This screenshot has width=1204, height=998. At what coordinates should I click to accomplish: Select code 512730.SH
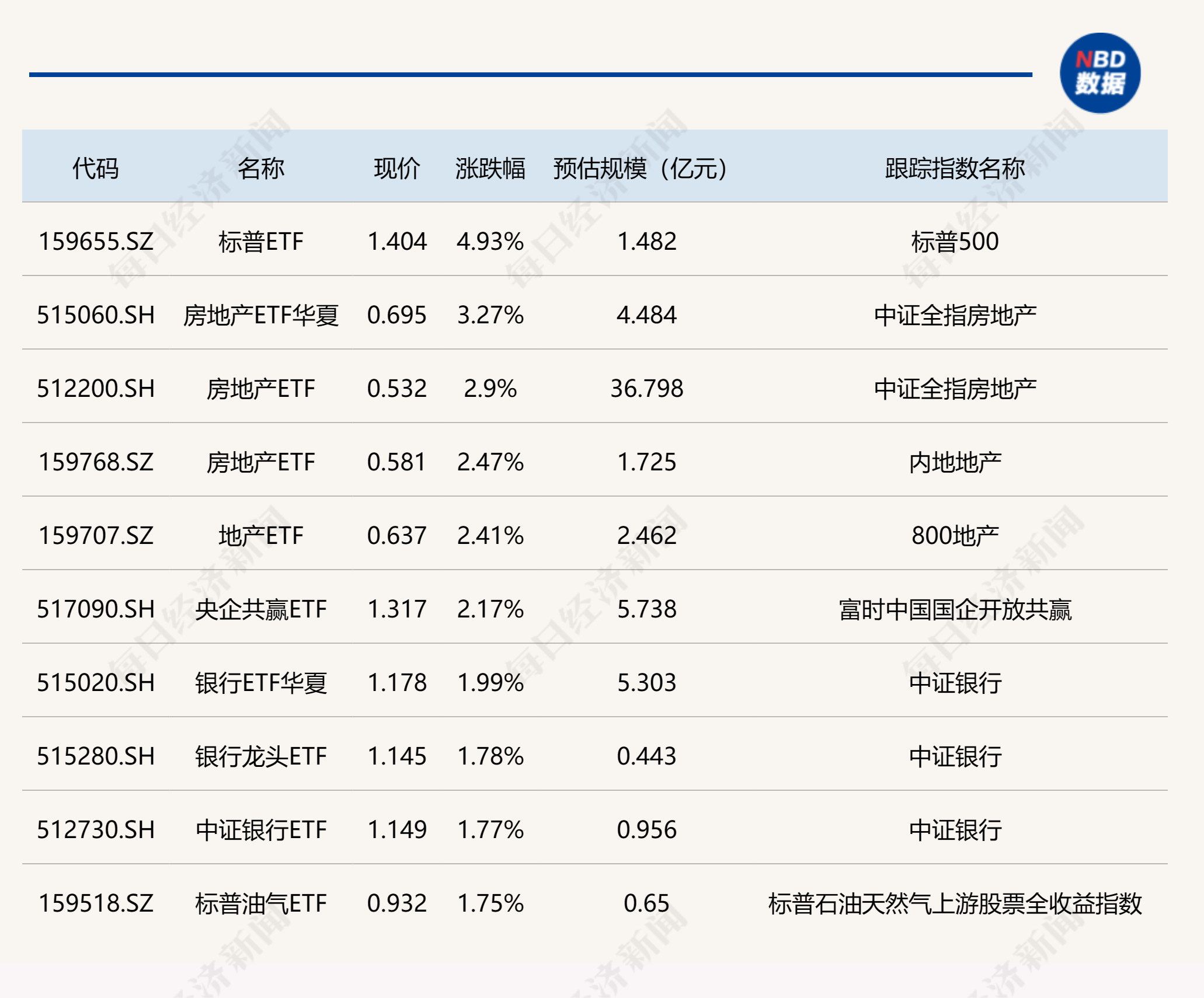(96, 830)
